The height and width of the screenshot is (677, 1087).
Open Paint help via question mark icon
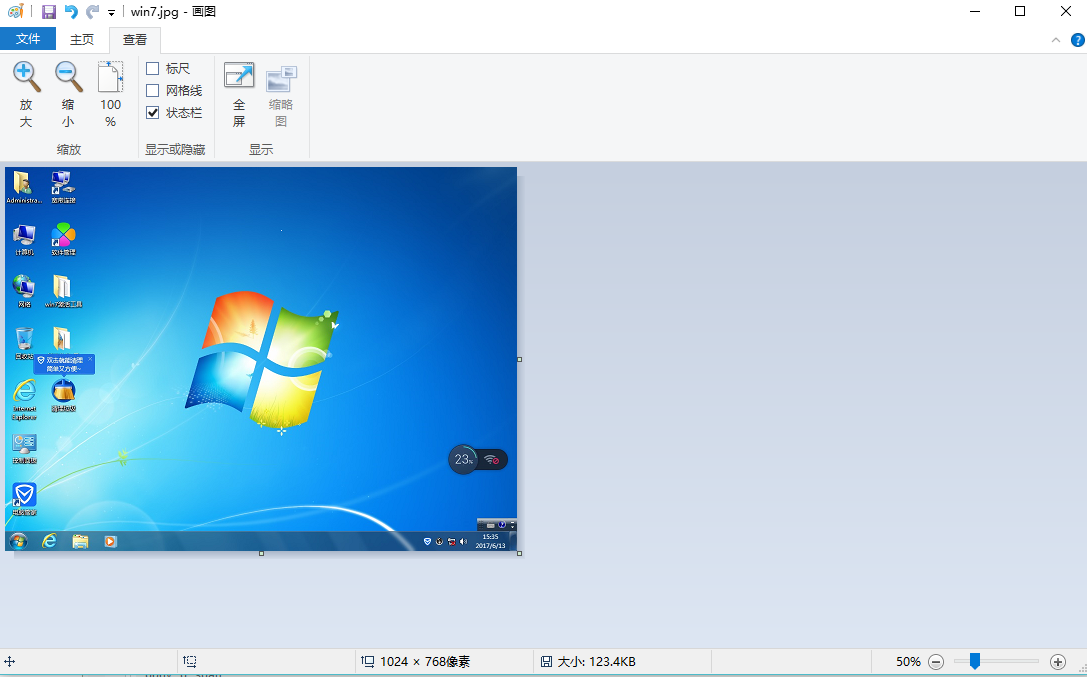[x=1077, y=40]
